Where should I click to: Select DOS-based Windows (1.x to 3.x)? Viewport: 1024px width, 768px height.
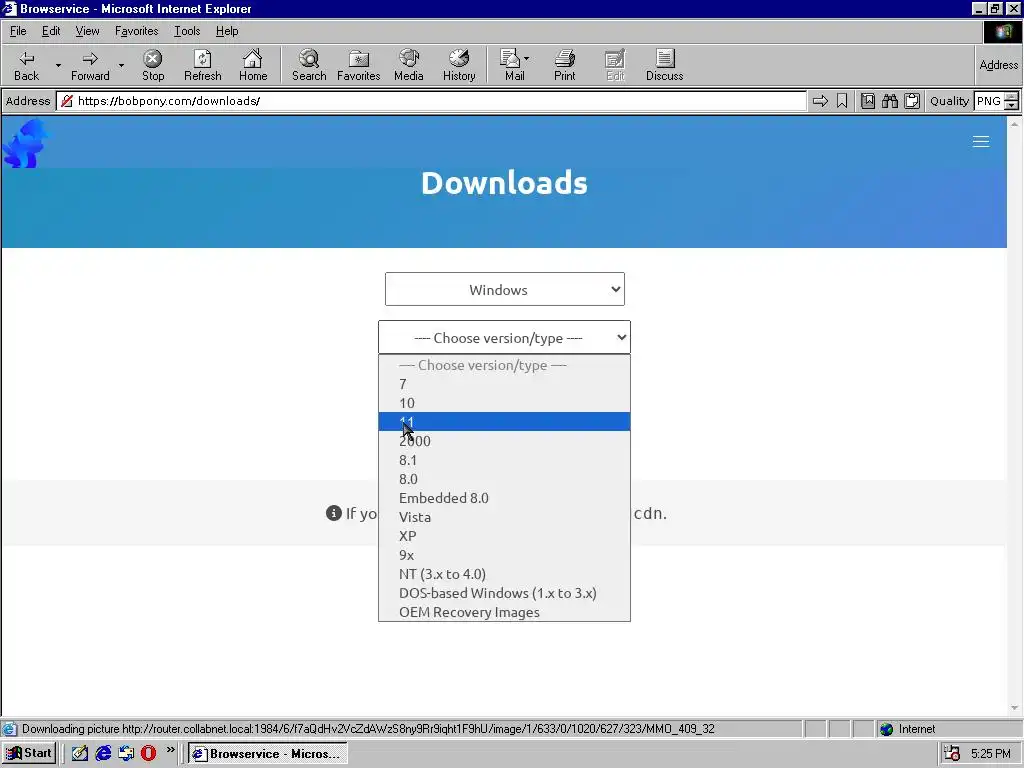coord(504,593)
